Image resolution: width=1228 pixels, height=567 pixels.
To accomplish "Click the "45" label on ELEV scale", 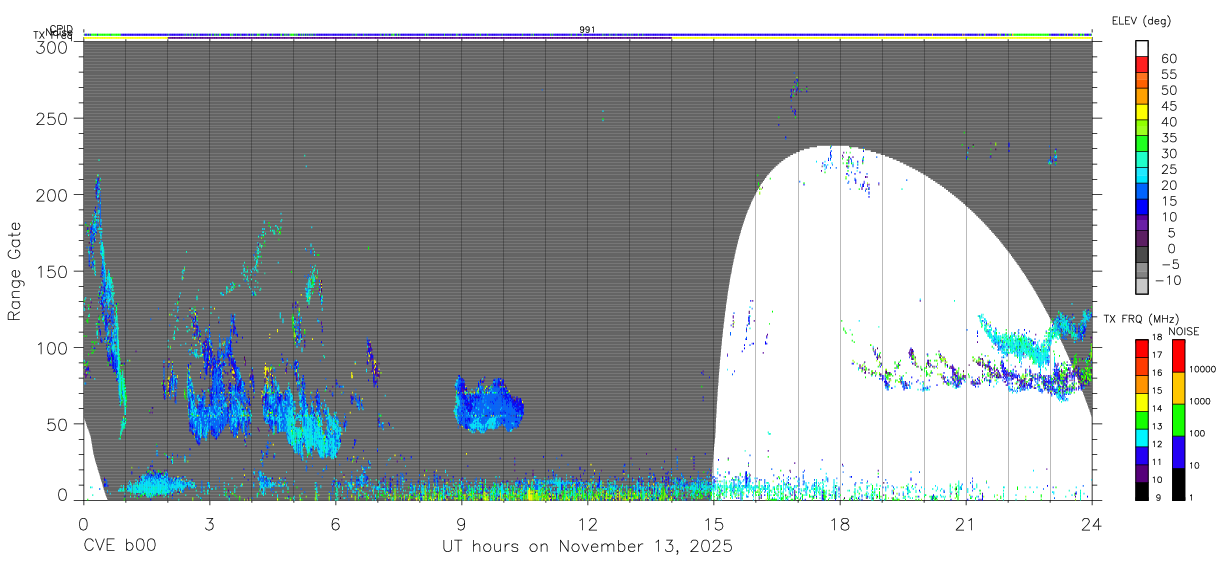I will [x=1168, y=106].
